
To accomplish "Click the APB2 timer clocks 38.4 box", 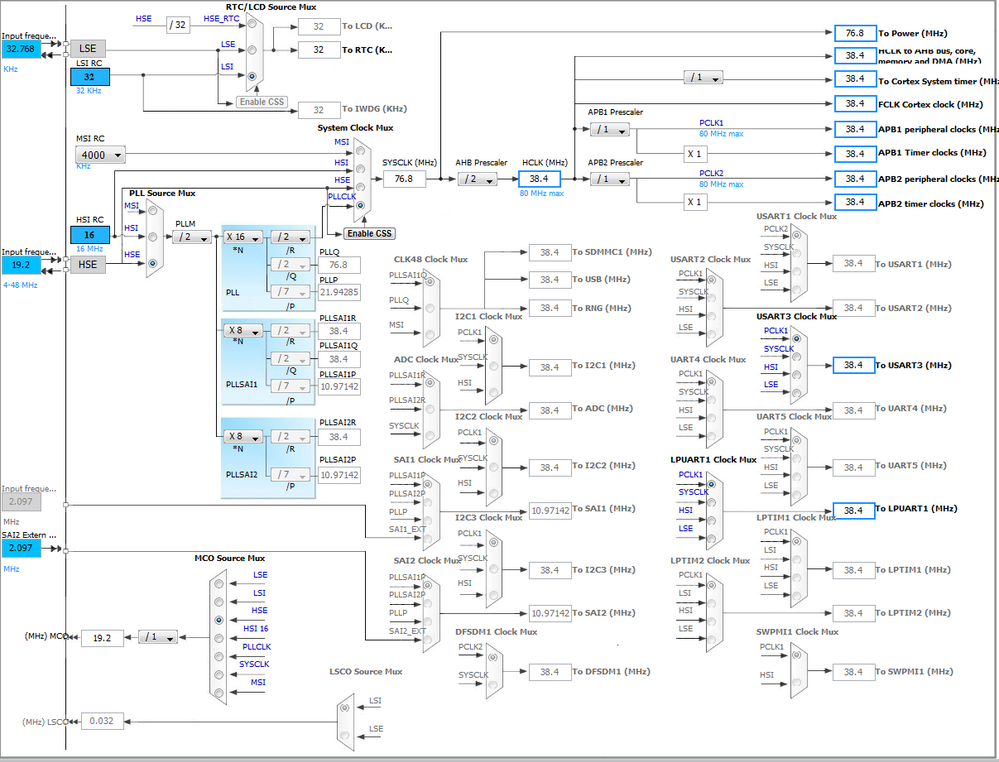I will tap(855, 203).
